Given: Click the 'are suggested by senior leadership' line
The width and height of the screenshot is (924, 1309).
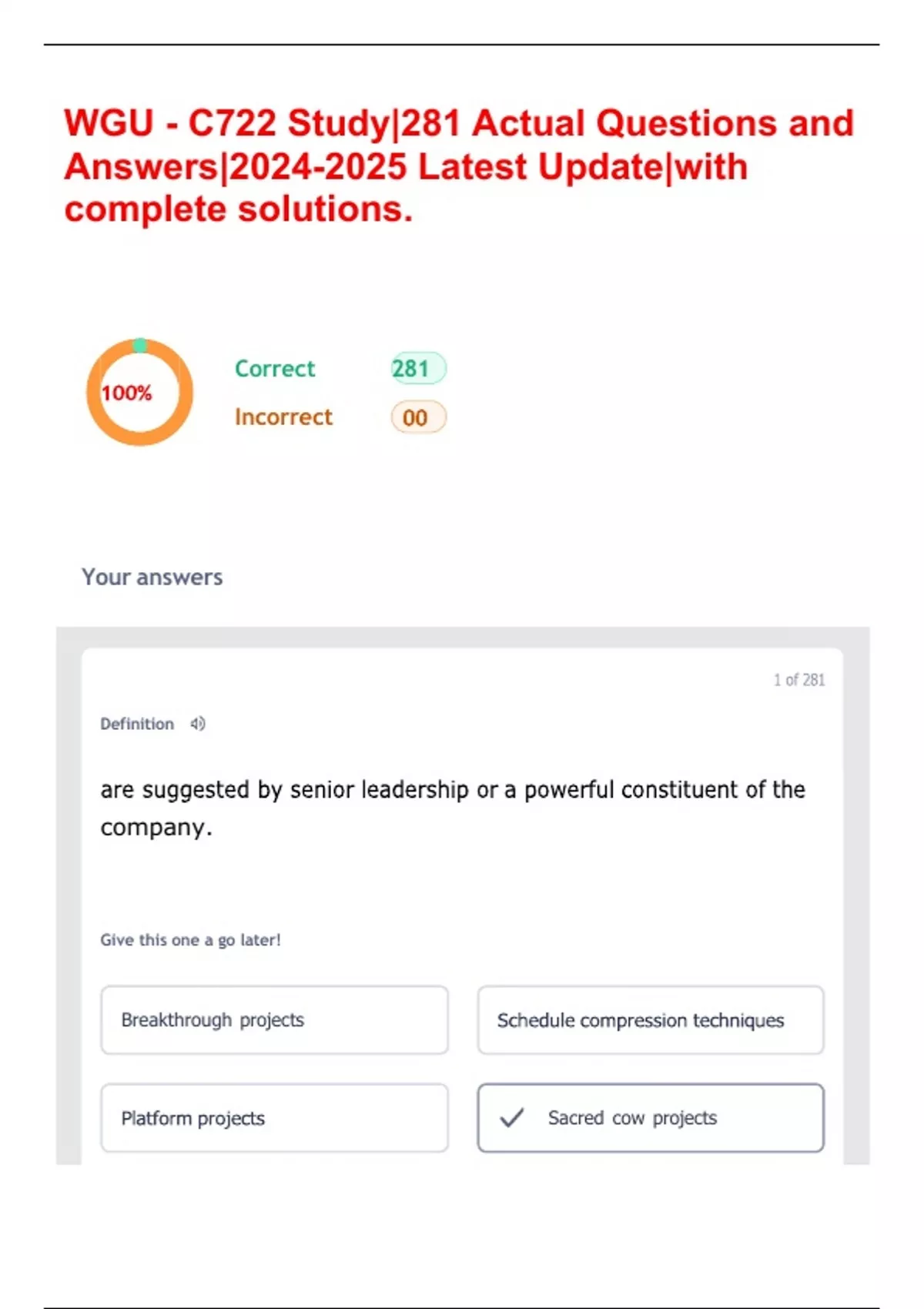Looking at the screenshot, I should 453,790.
